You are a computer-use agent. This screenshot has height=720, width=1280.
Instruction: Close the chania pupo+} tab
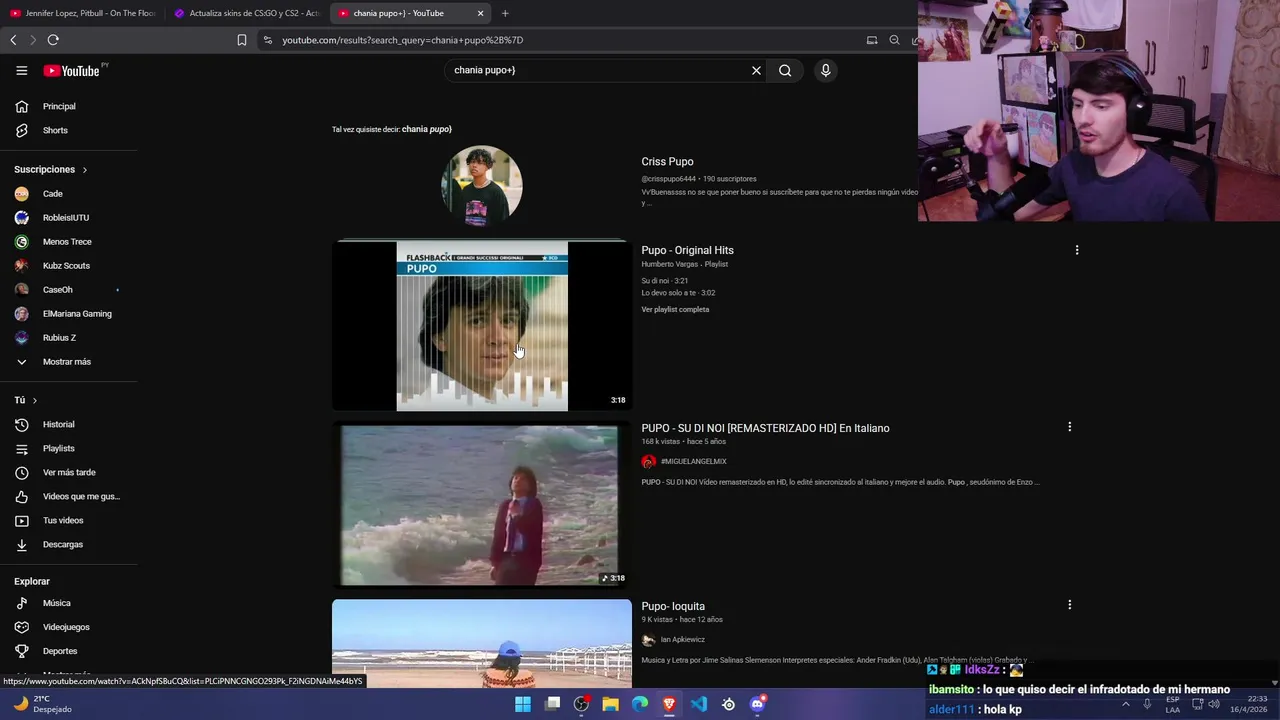tap(480, 13)
